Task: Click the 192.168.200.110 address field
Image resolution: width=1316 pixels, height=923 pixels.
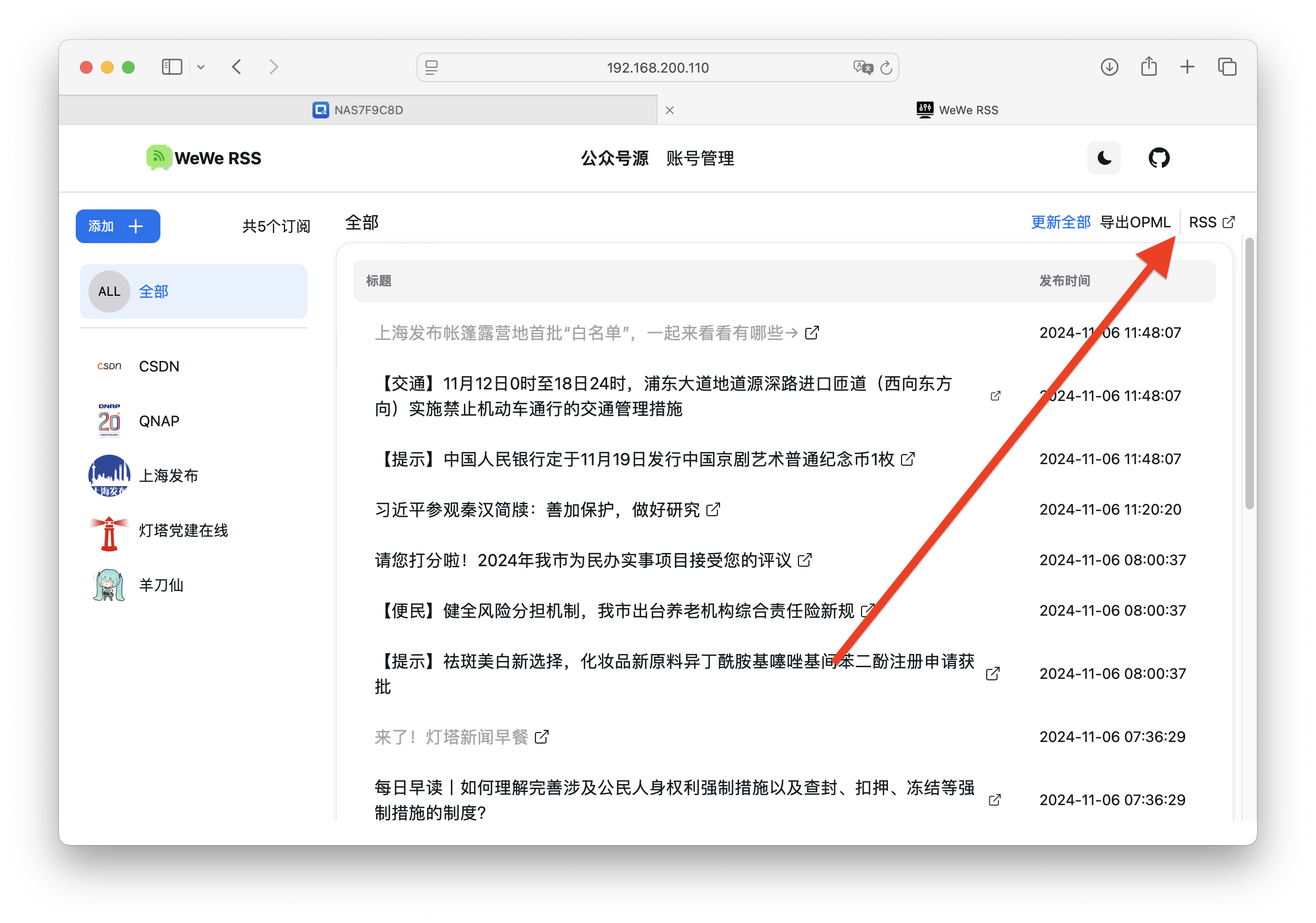Action: coord(657,68)
